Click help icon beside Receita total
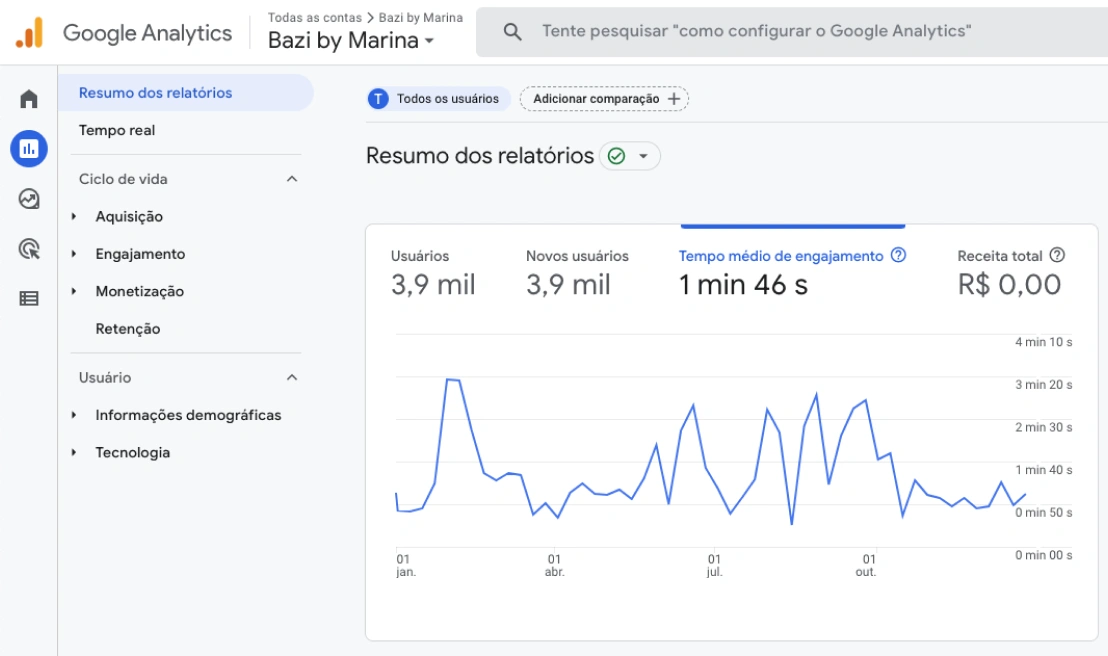This screenshot has width=1108, height=656. click(1057, 255)
